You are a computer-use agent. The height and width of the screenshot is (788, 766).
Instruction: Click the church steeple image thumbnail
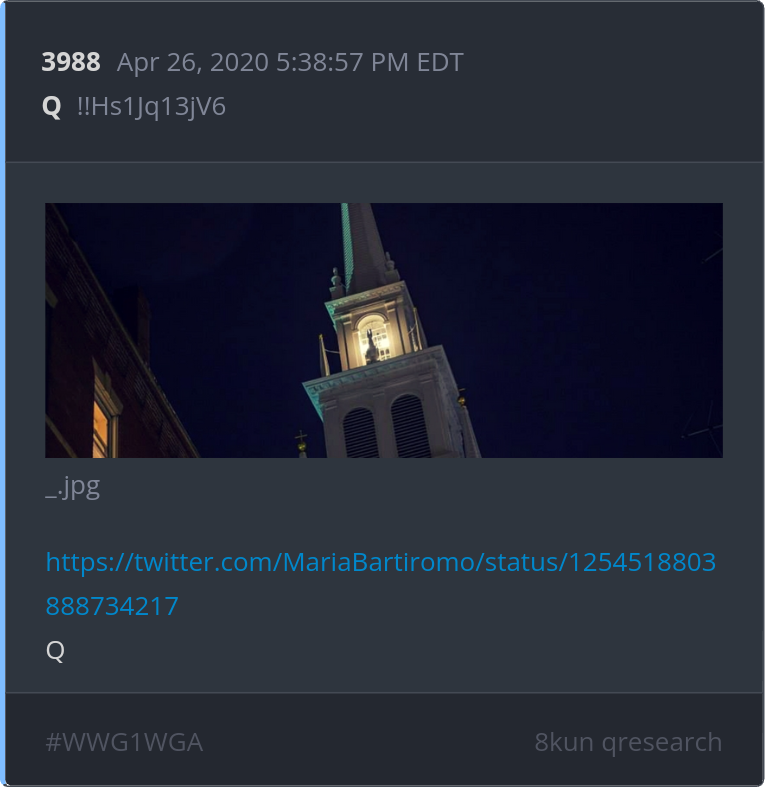tap(384, 330)
